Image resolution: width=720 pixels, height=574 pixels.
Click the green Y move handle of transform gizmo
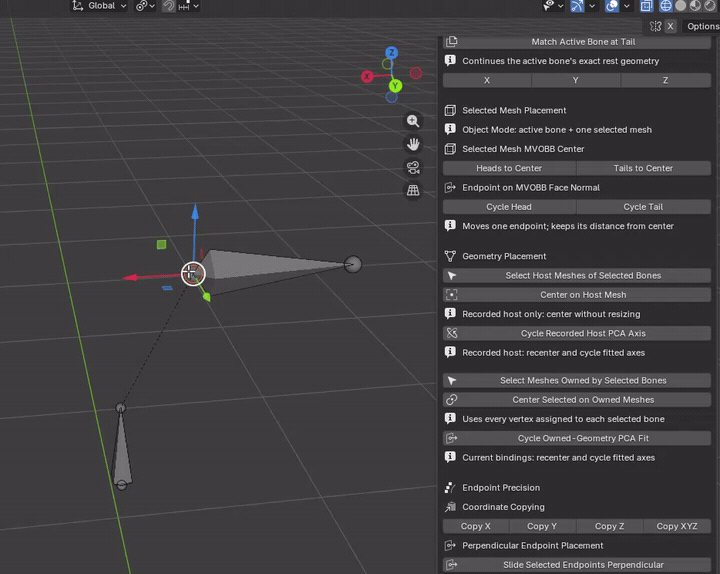click(207, 298)
